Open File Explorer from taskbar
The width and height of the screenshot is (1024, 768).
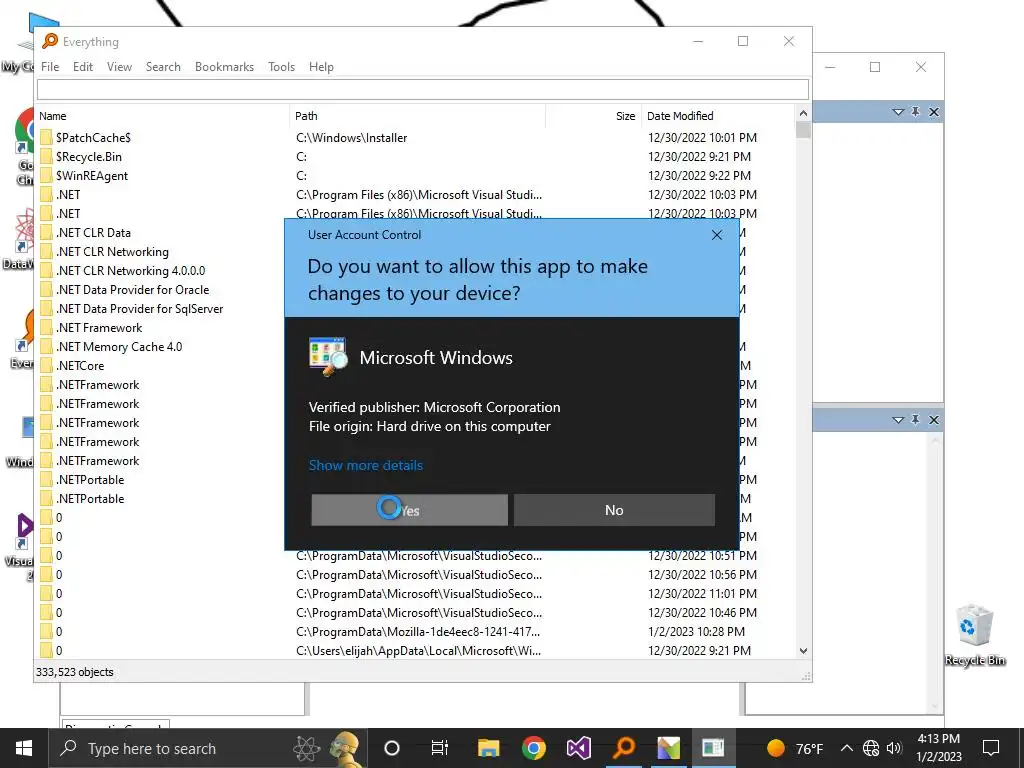click(x=488, y=748)
